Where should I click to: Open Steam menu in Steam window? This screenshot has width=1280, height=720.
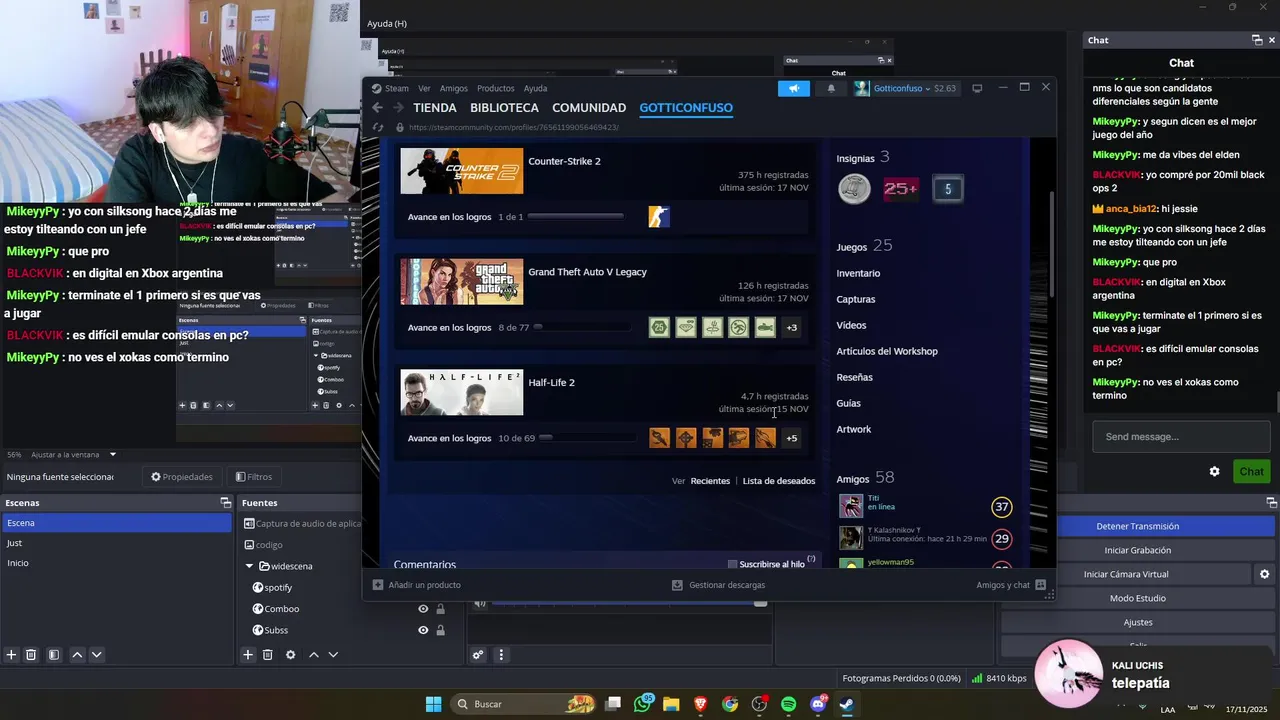coord(396,88)
